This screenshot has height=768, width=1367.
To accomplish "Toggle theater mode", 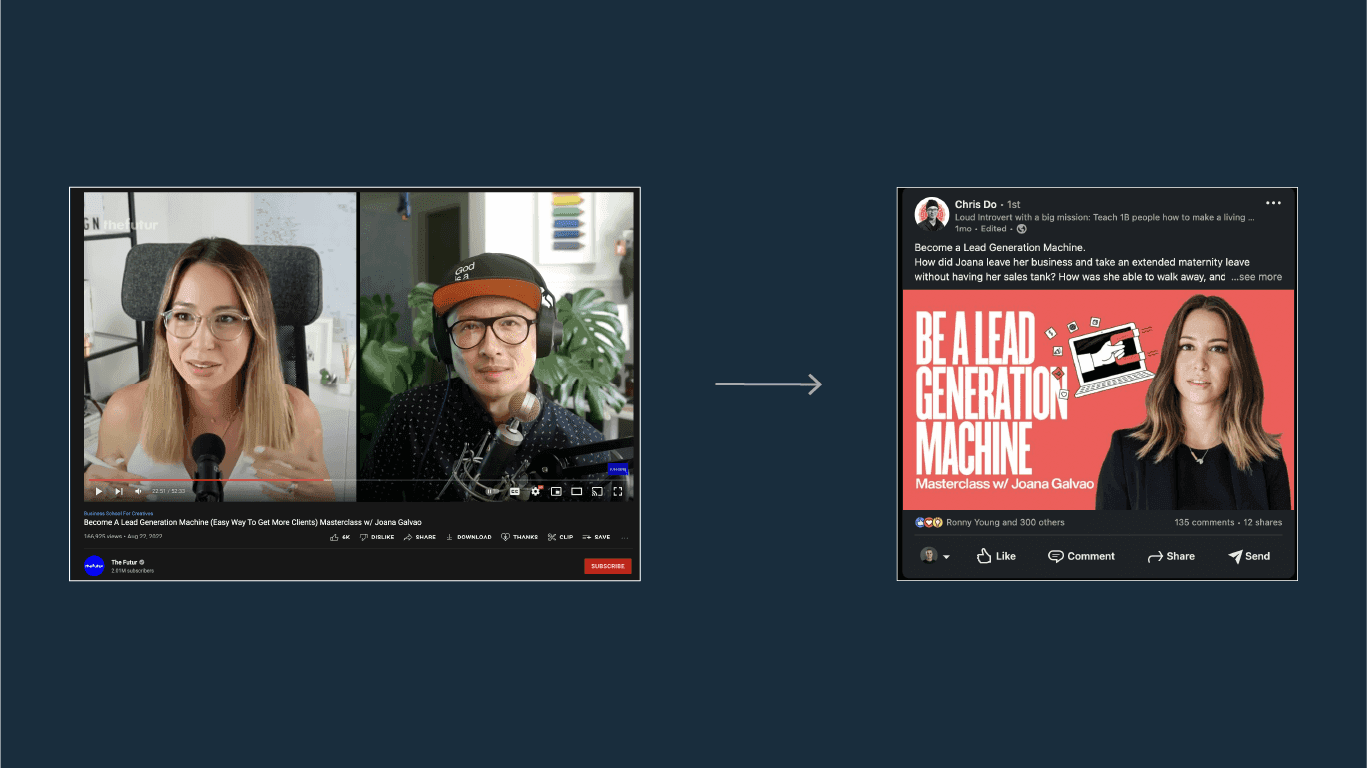I will [576, 491].
